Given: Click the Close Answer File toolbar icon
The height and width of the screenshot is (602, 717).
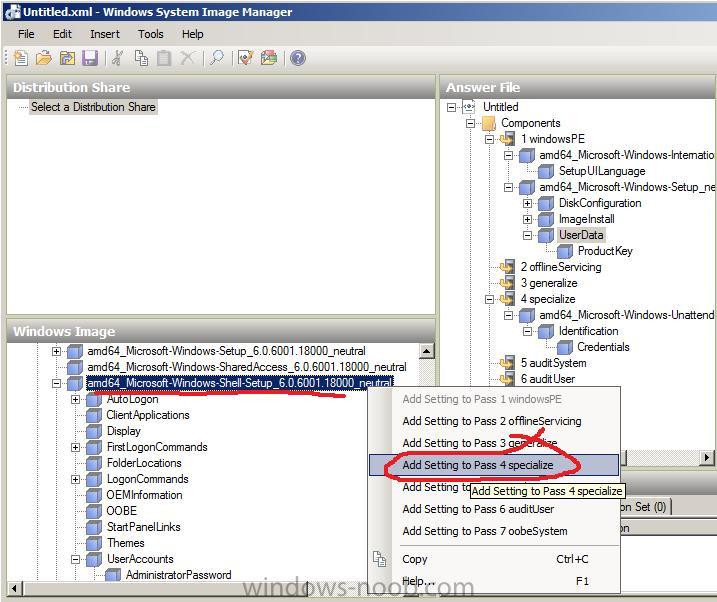Looking at the screenshot, I should (x=67, y=58).
